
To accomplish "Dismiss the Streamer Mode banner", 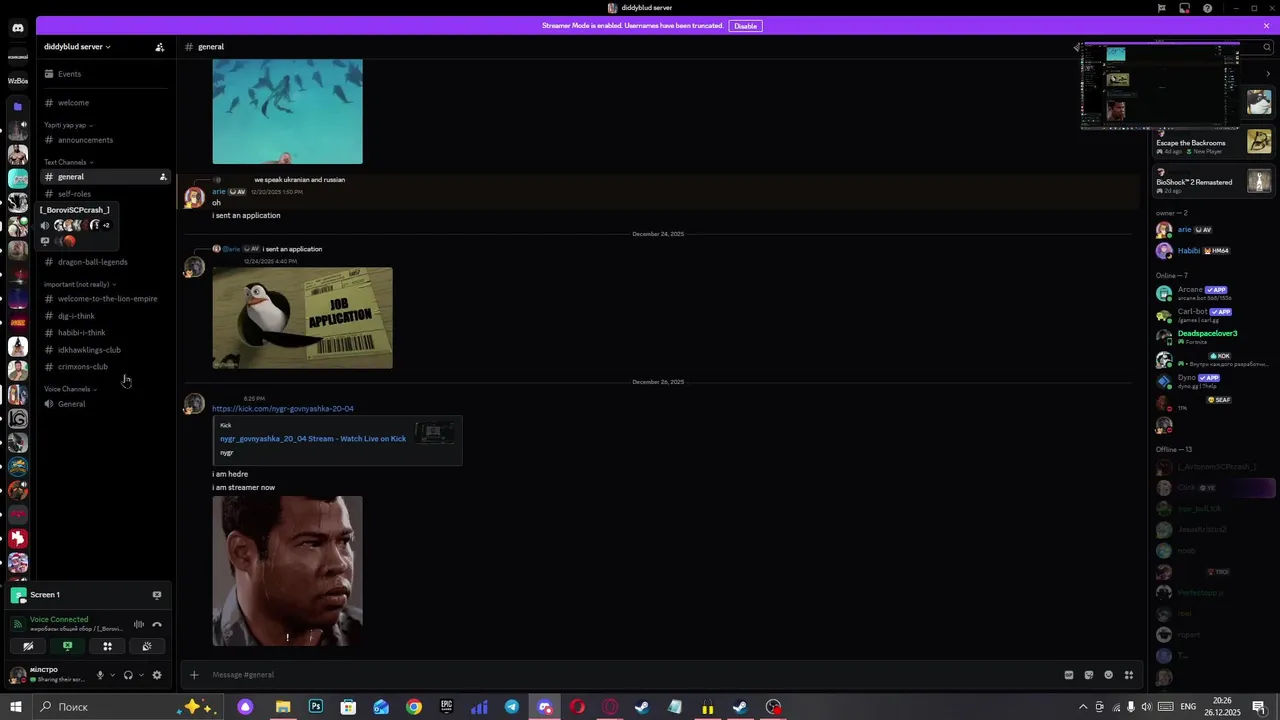I will (x=1266, y=26).
